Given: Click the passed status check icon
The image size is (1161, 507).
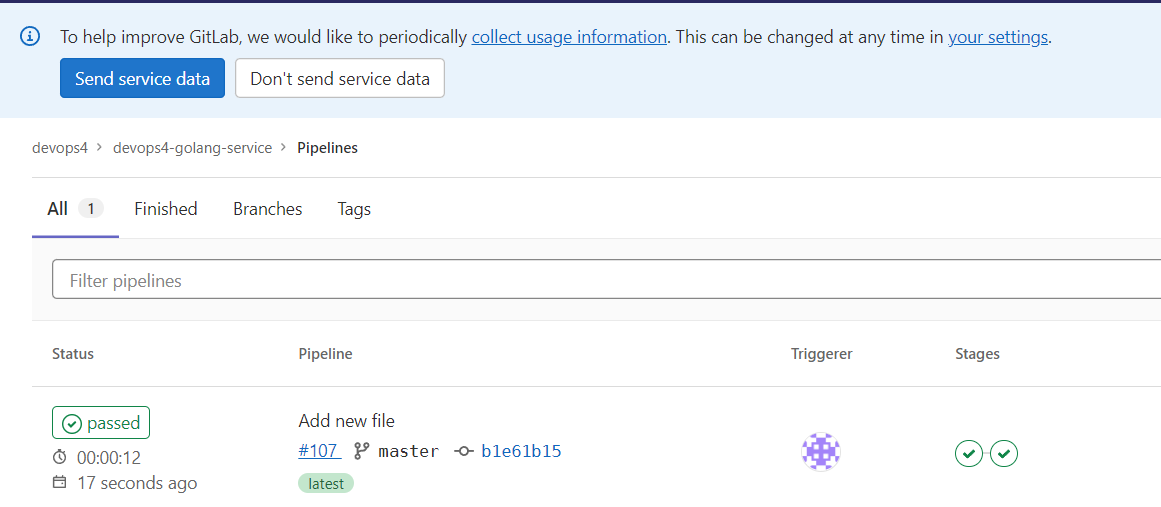Looking at the screenshot, I should (72, 423).
